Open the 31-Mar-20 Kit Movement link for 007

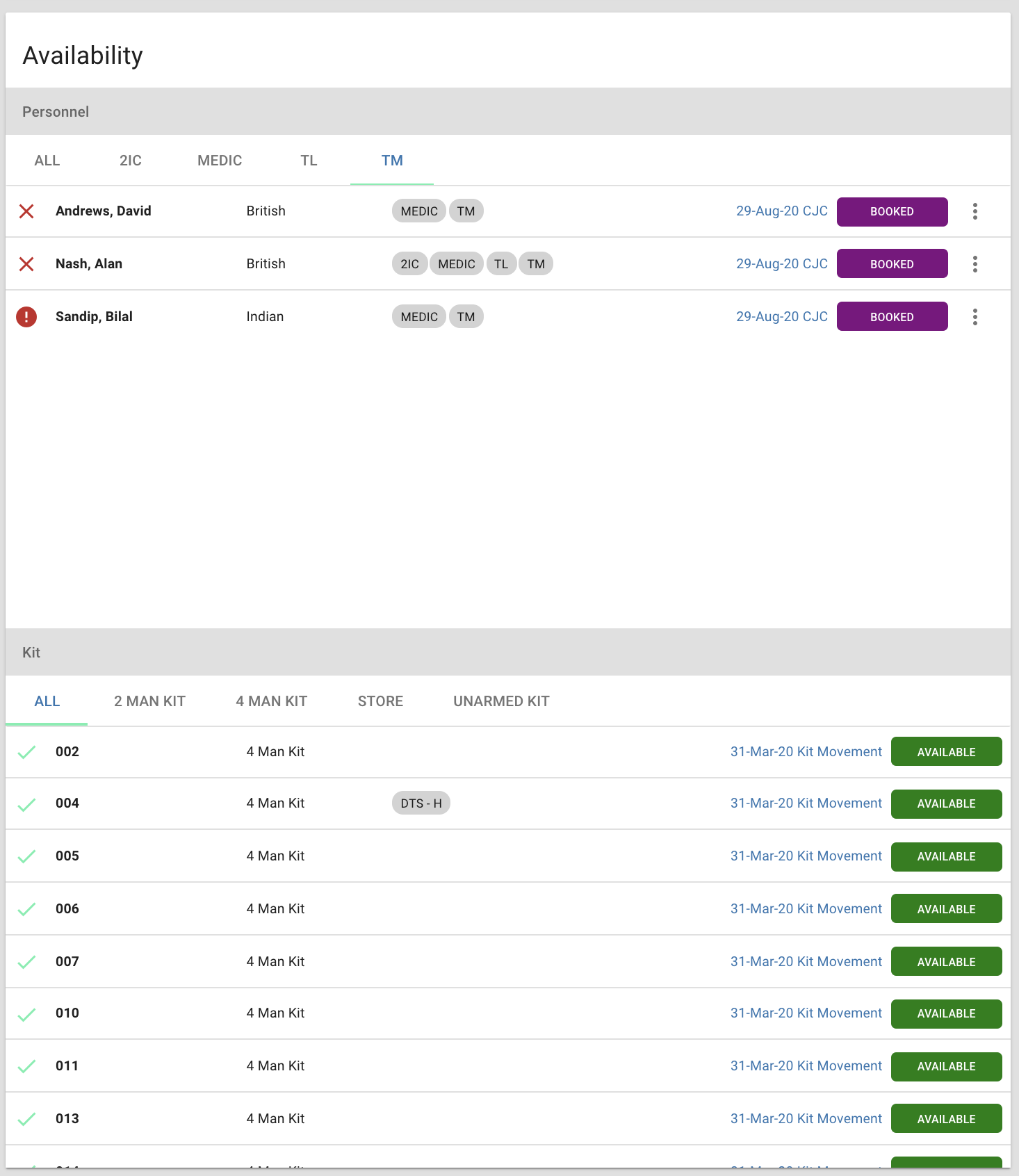click(806, 962)
